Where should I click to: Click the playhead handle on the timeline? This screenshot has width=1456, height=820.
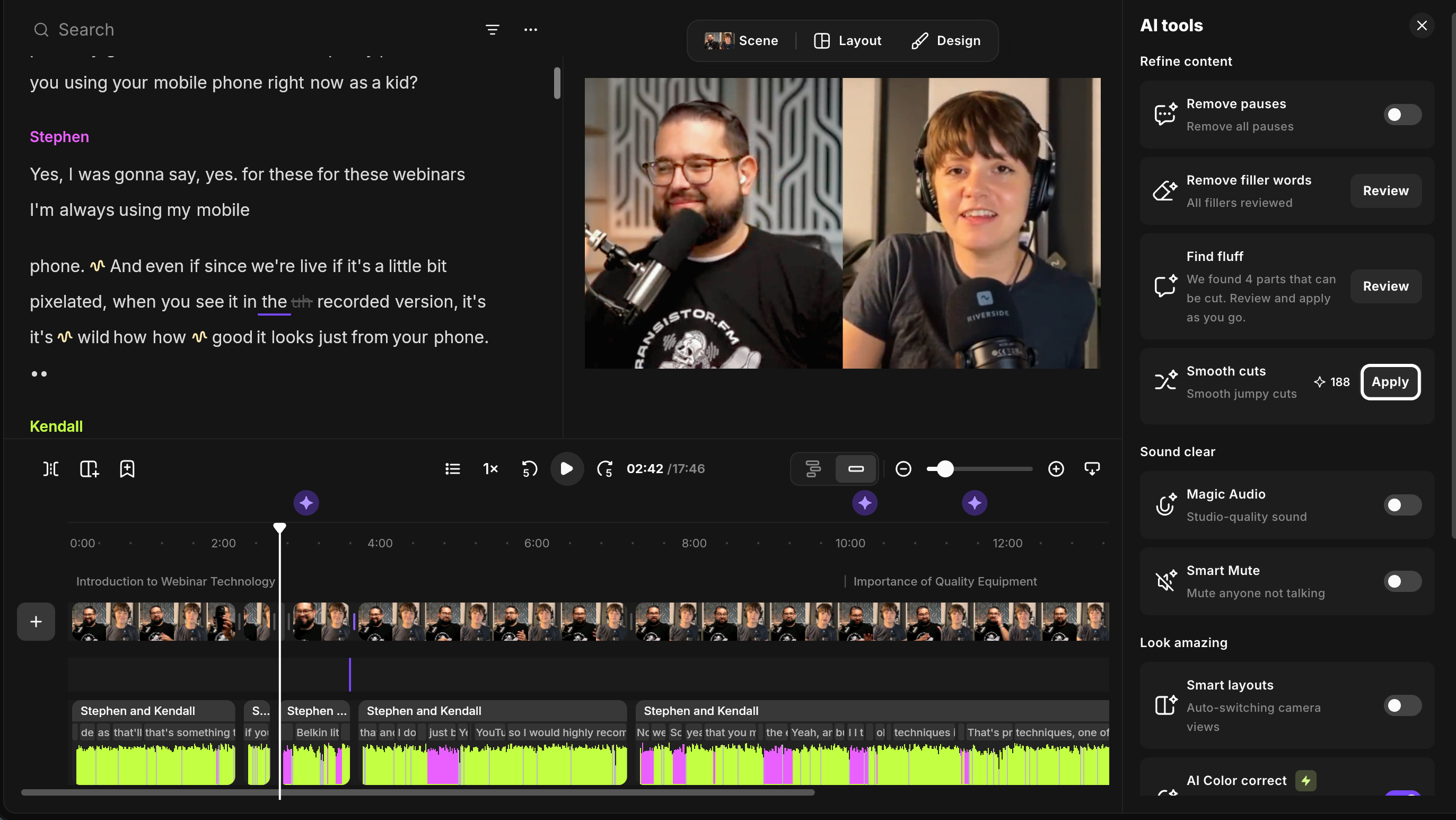[280, 528]
